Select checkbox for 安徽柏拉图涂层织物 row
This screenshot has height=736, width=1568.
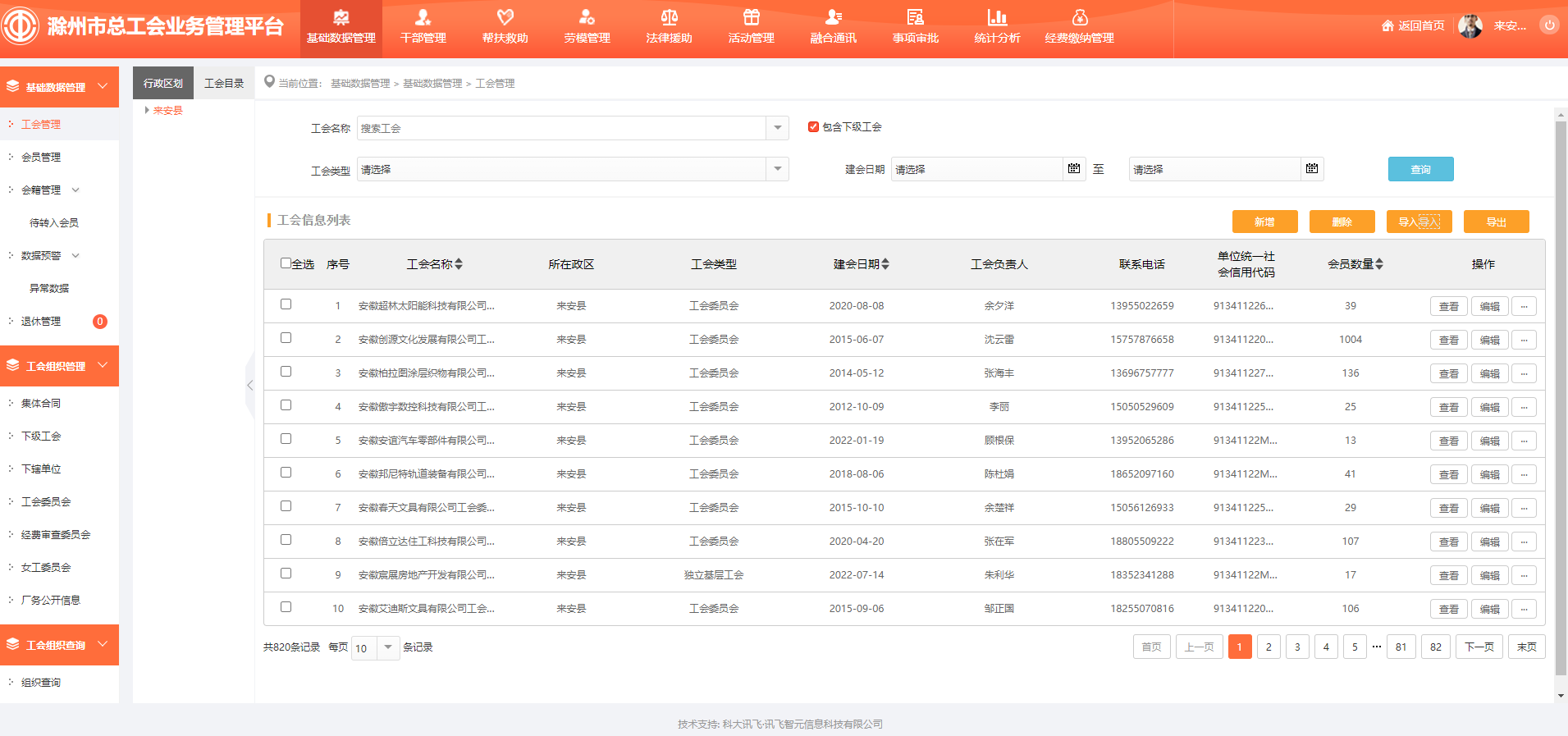[x=286, y=372]
